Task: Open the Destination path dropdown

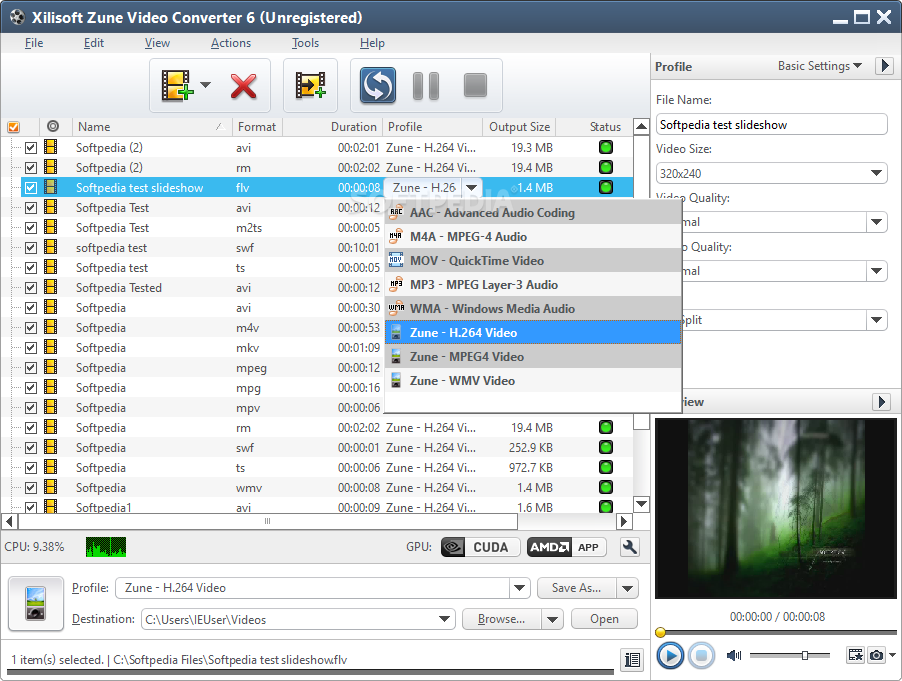Action: (x=444, y=619)
